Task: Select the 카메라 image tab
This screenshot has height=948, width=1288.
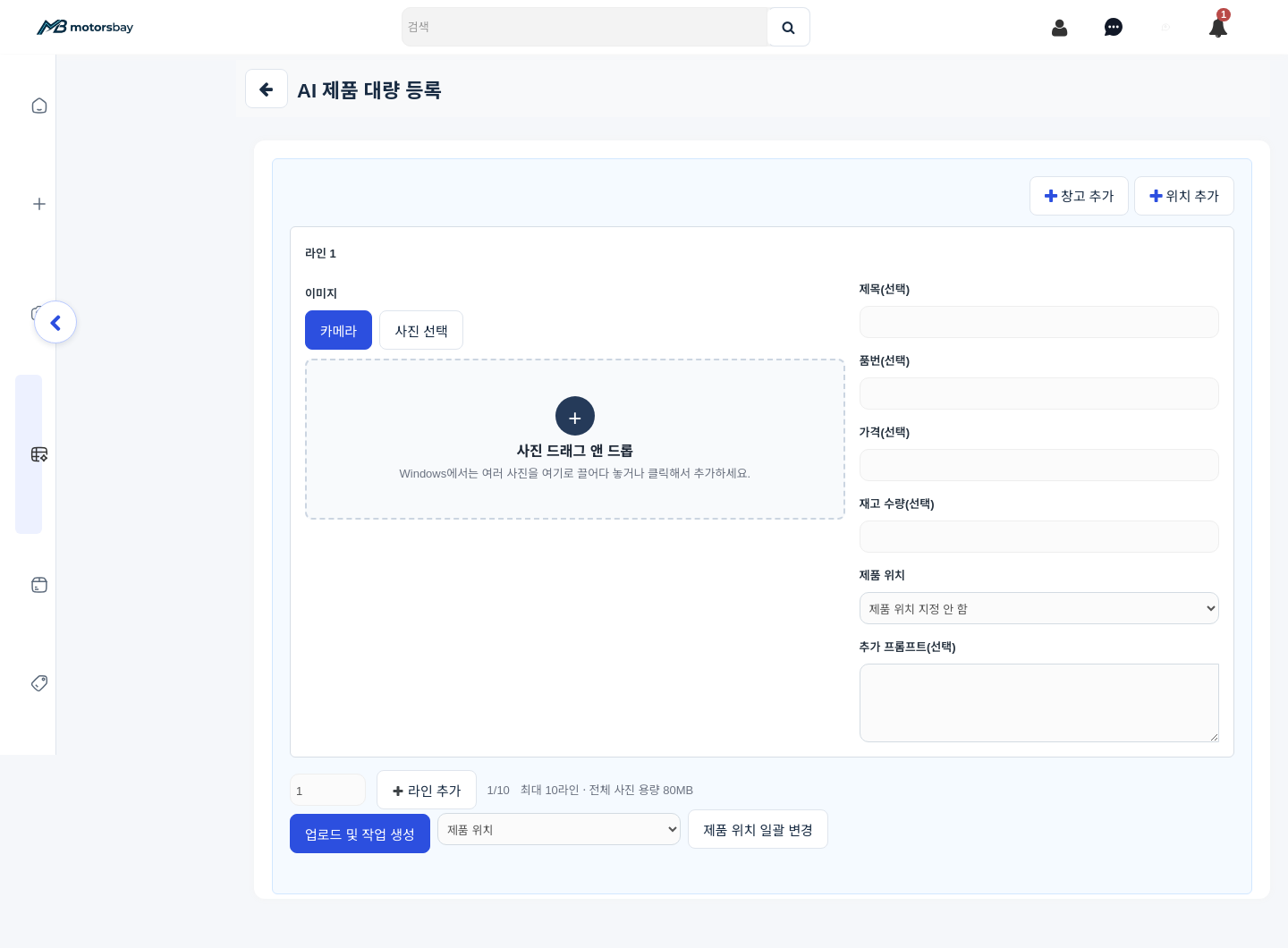Action: pyautogui.click(x=338, y=330)
